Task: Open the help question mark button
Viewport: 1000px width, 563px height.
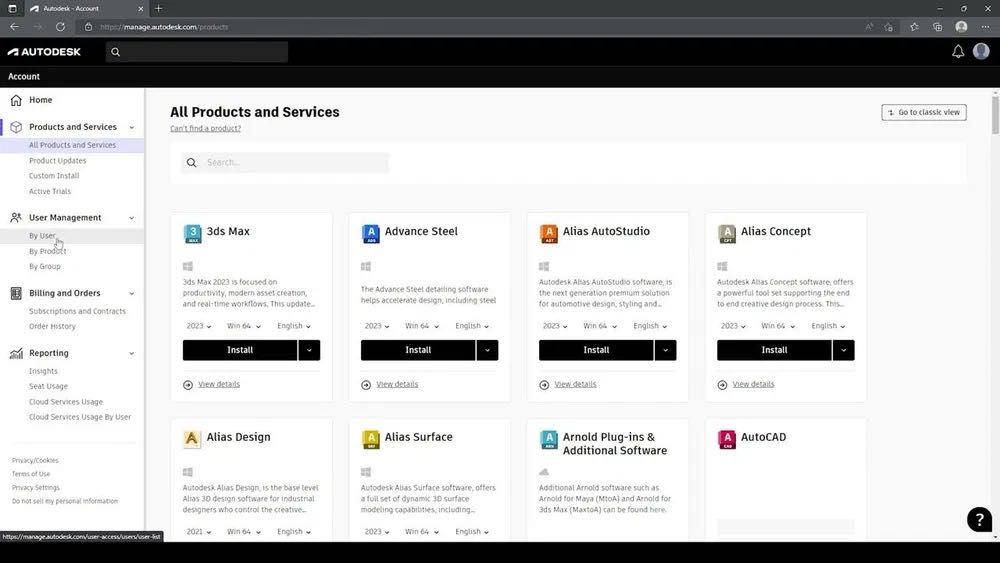Action: tap(979, 519)
